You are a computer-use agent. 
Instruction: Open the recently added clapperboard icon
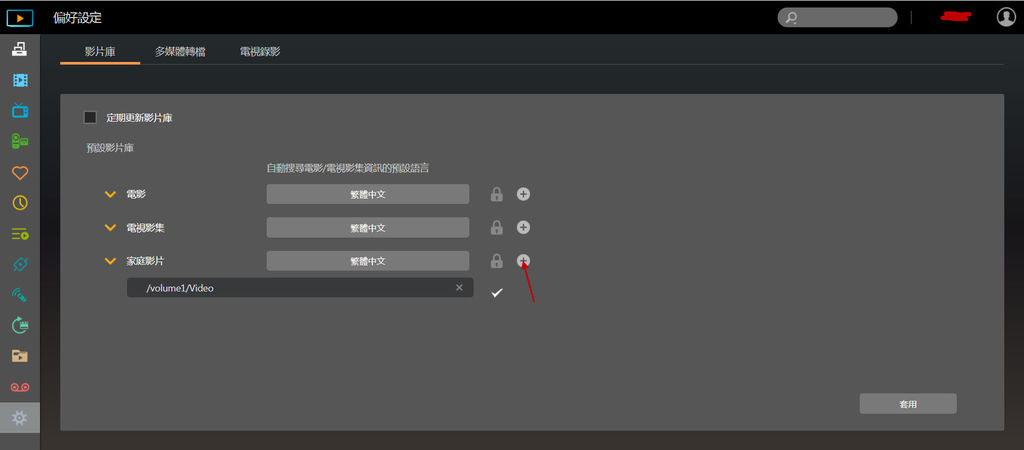(x=20, y=325)
